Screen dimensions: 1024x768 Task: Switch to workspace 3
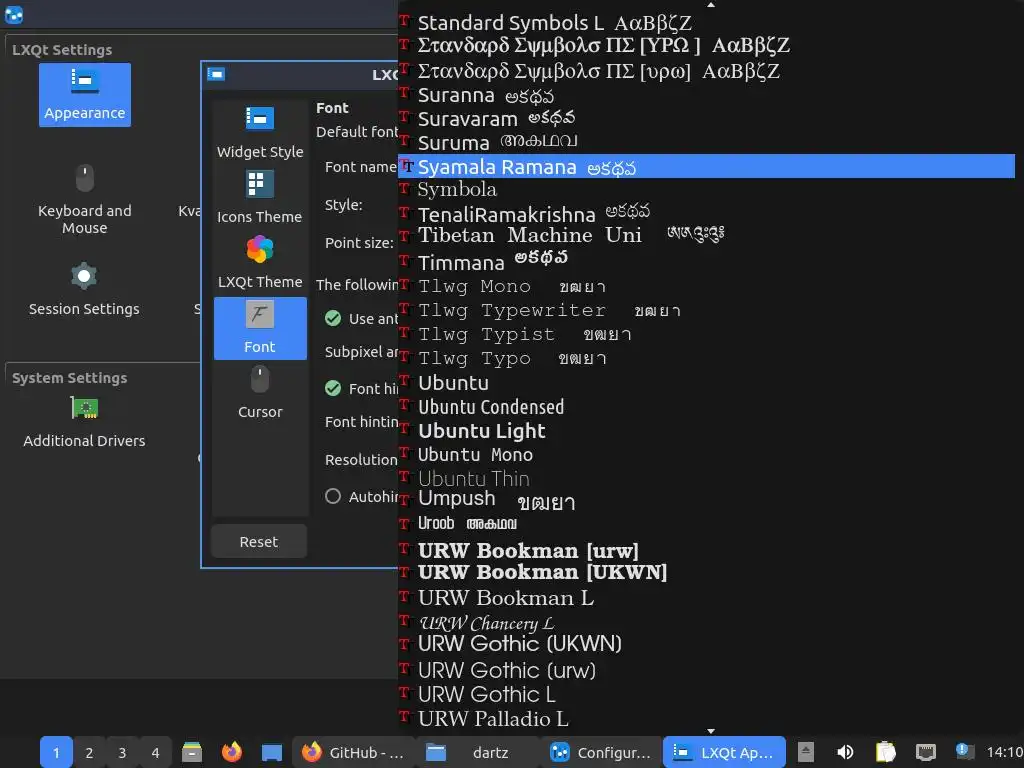[x=122, y=752]
